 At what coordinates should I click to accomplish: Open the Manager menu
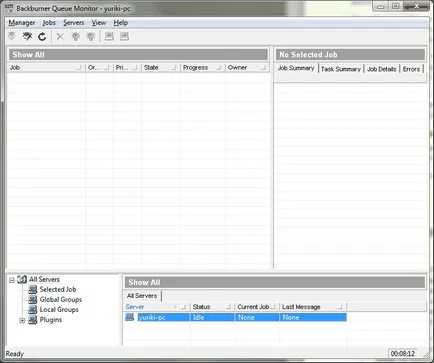[22, 23]
